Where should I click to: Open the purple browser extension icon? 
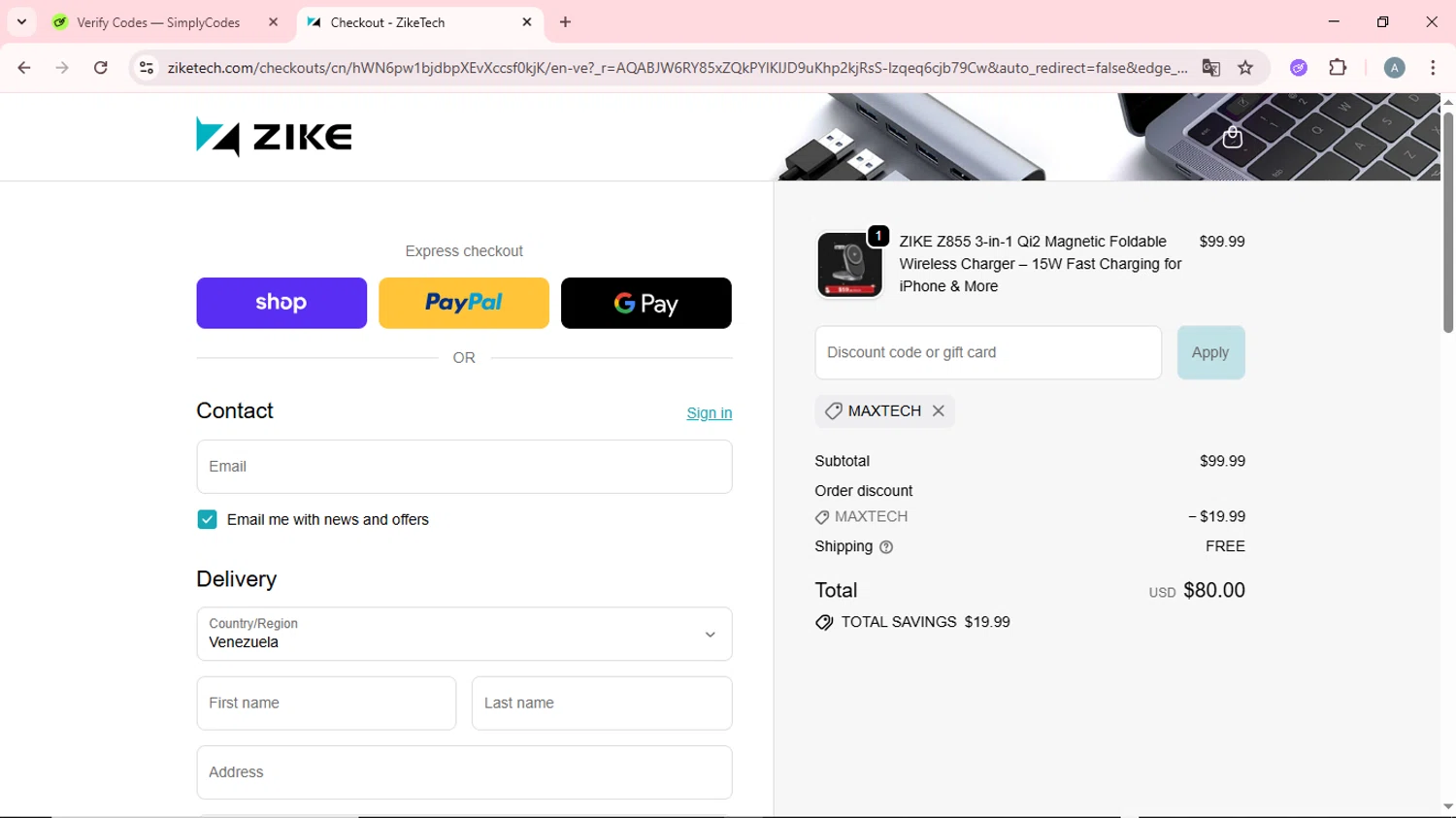tap(1299, 68)
